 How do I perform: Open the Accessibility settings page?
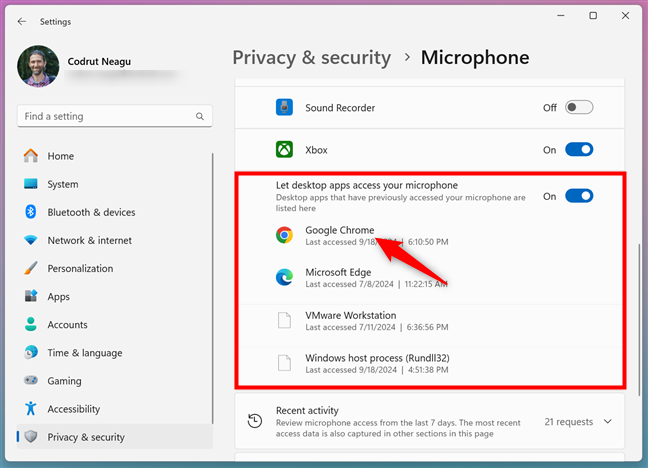73,409
